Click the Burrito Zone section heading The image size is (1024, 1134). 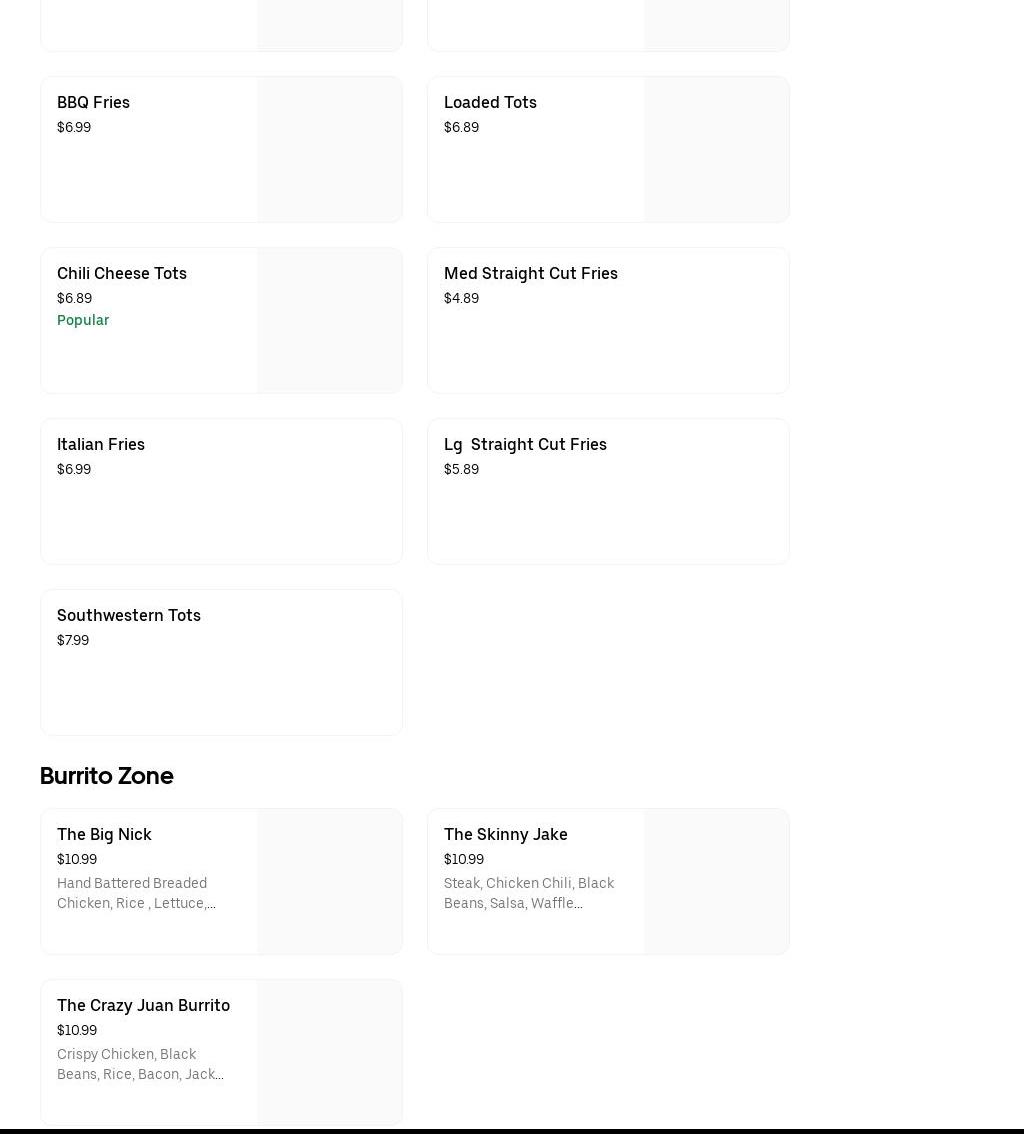(x=107, y=776)
